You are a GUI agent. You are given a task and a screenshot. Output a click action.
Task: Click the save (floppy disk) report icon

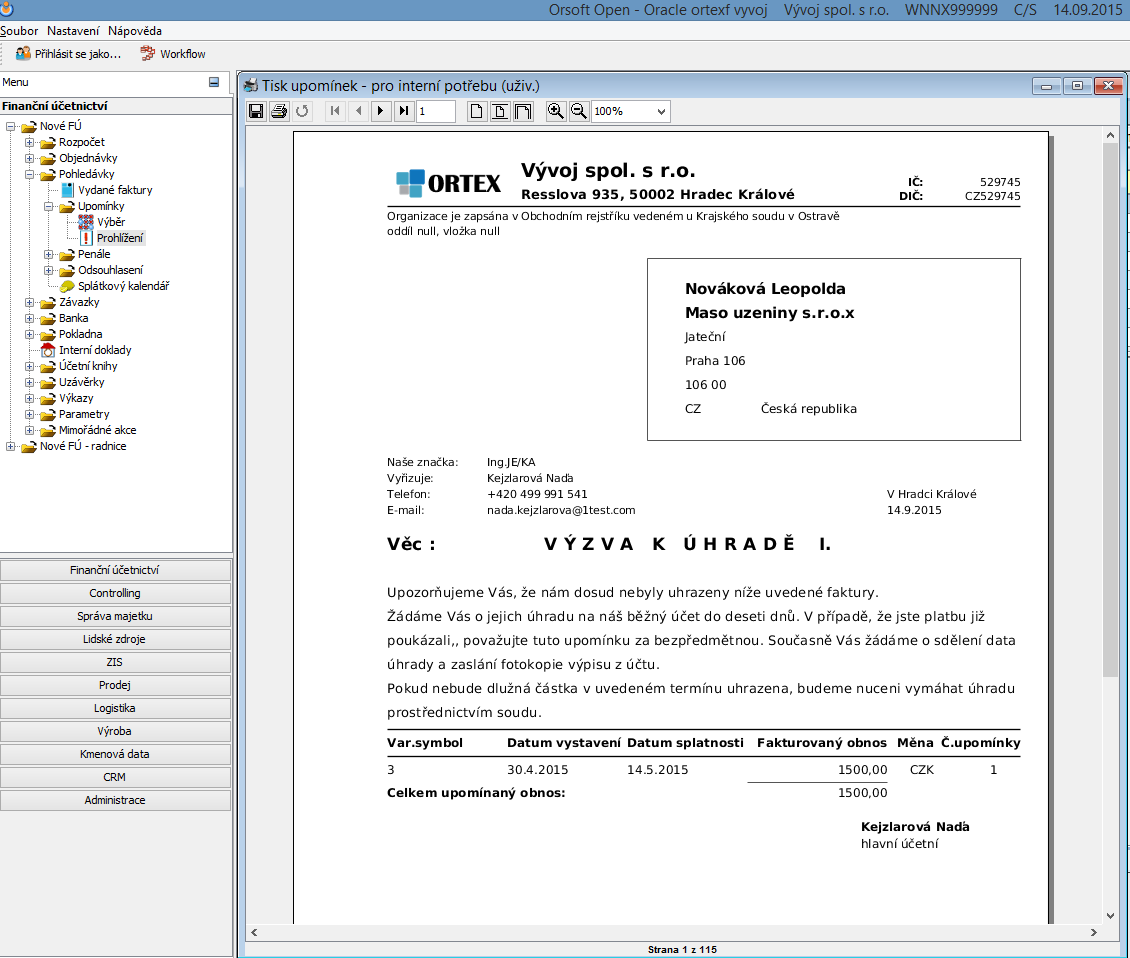pyautogui.click(x=256, y=111)
